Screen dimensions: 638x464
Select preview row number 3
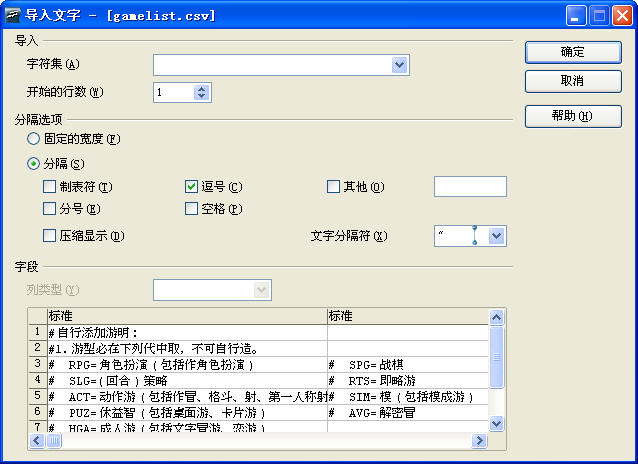[38, 364]
